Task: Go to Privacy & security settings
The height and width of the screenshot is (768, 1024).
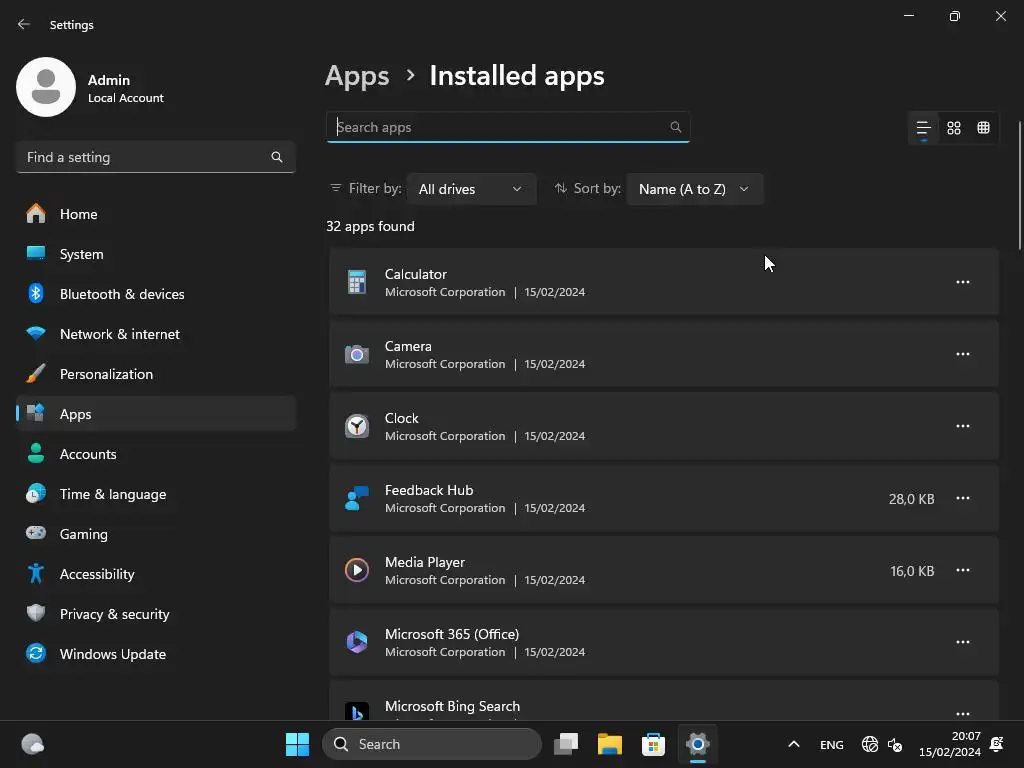Action: [114, 614]
